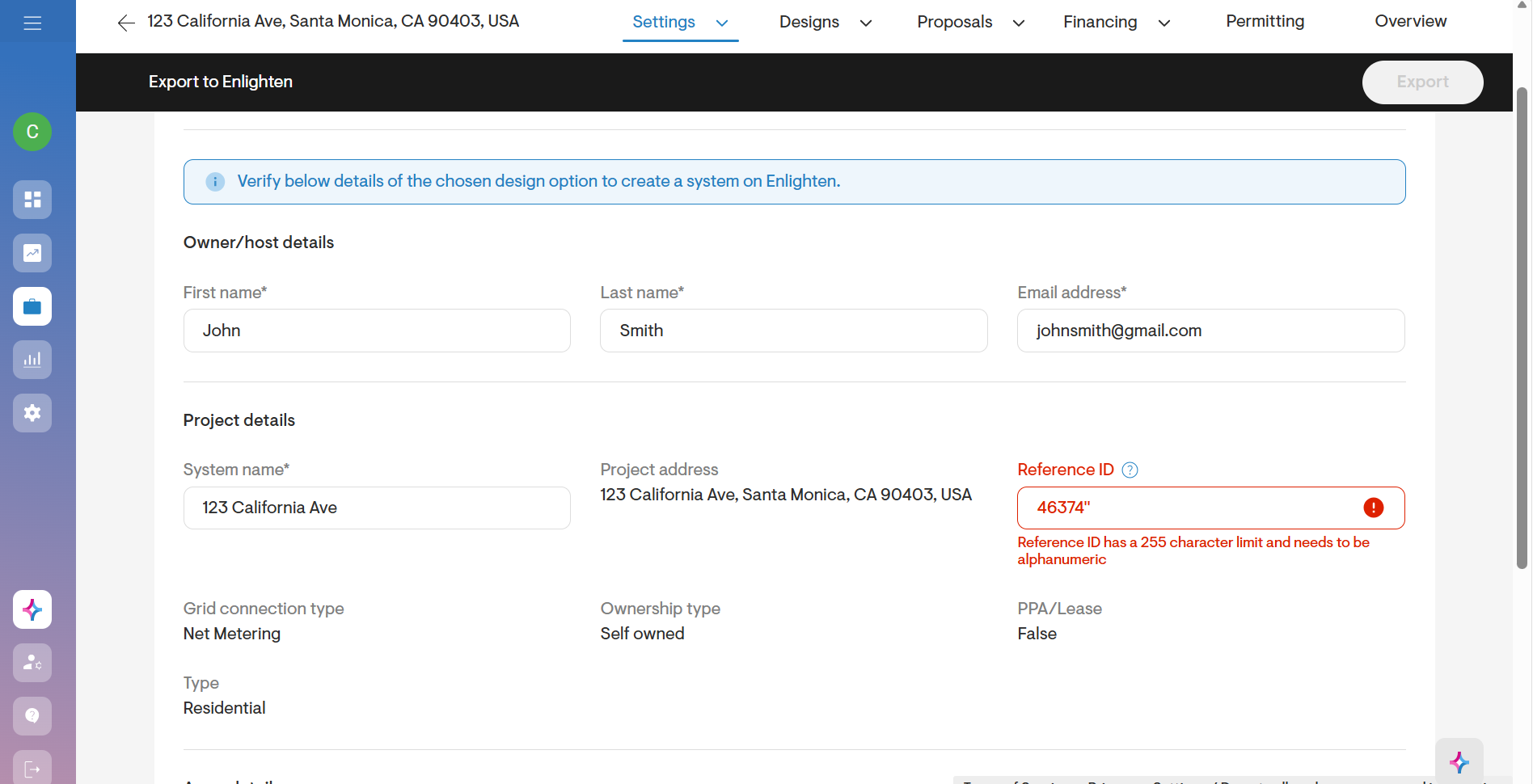Click the Self owned value
This screenshot has height=784, width=1533.
(x=642, y=634)
